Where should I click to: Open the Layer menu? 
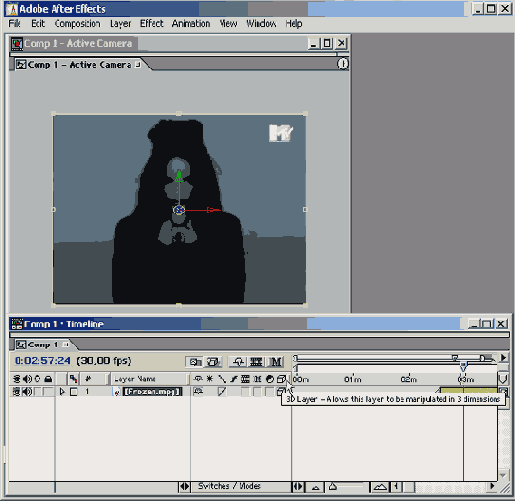(x=120, y=24)
